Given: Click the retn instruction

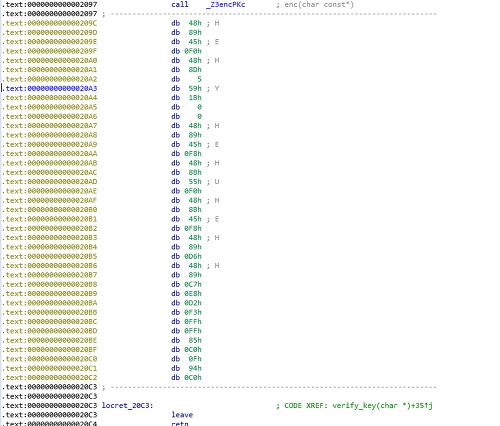Looking at the screenshot, I should (180, 424).
